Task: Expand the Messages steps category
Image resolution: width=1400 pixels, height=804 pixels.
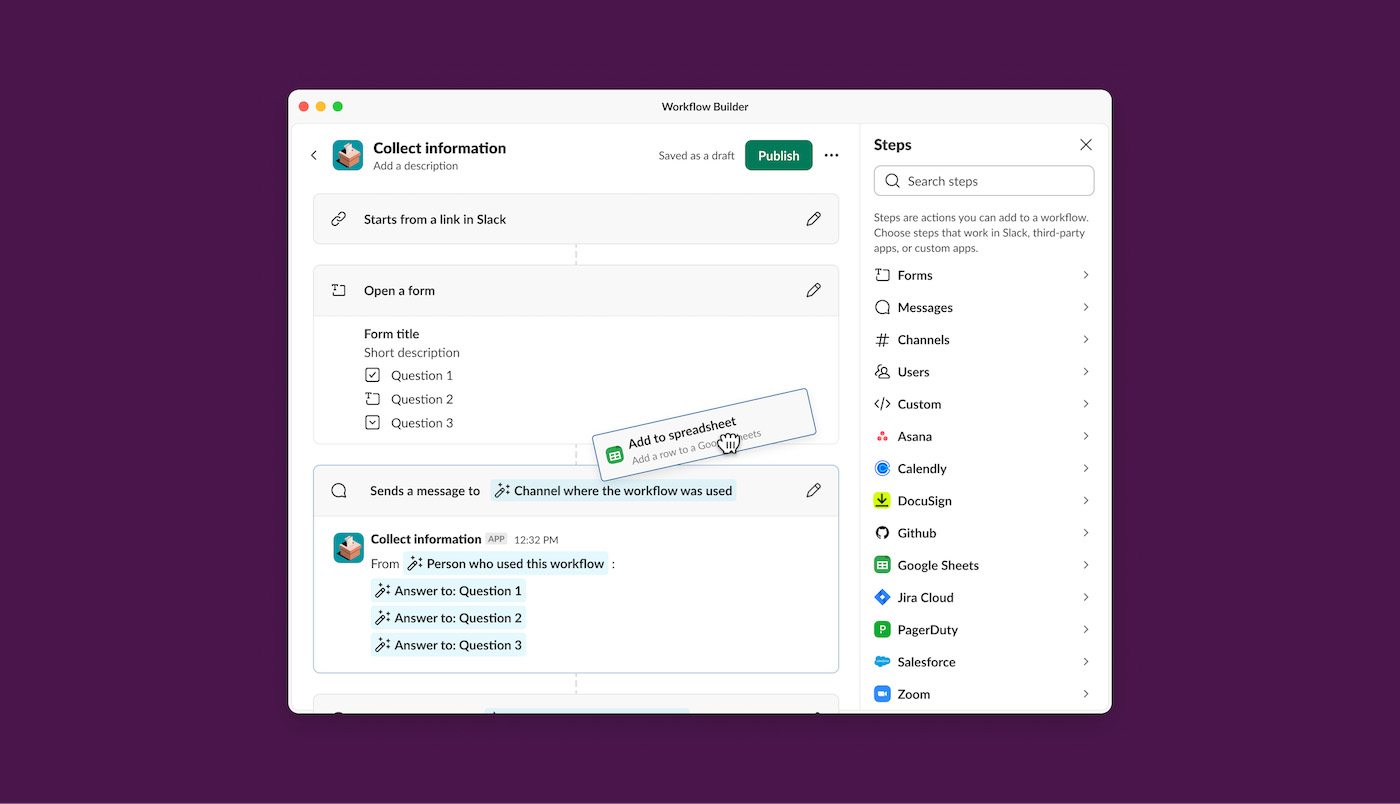Action: [x=1085, y=307]
